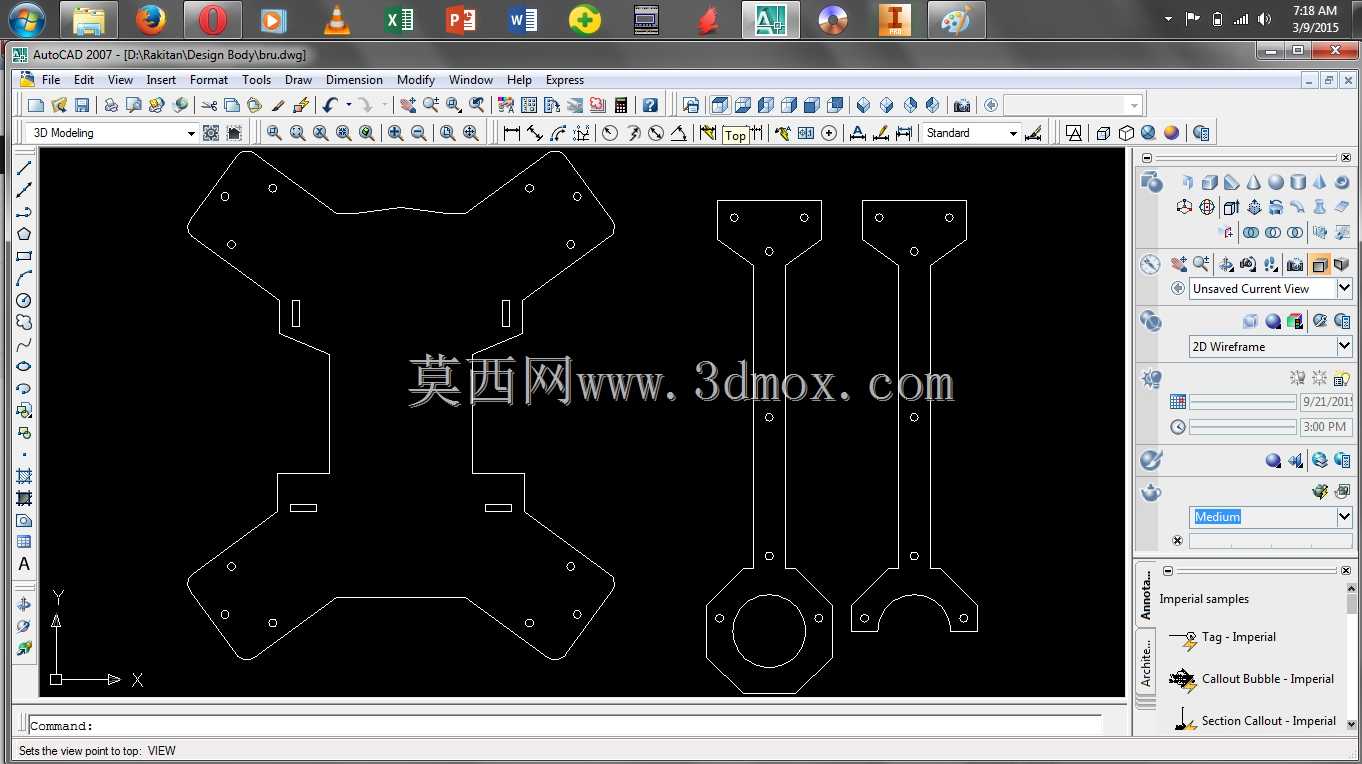
Task: Click the Cut scissors icon
Action: tap(209, 105)
